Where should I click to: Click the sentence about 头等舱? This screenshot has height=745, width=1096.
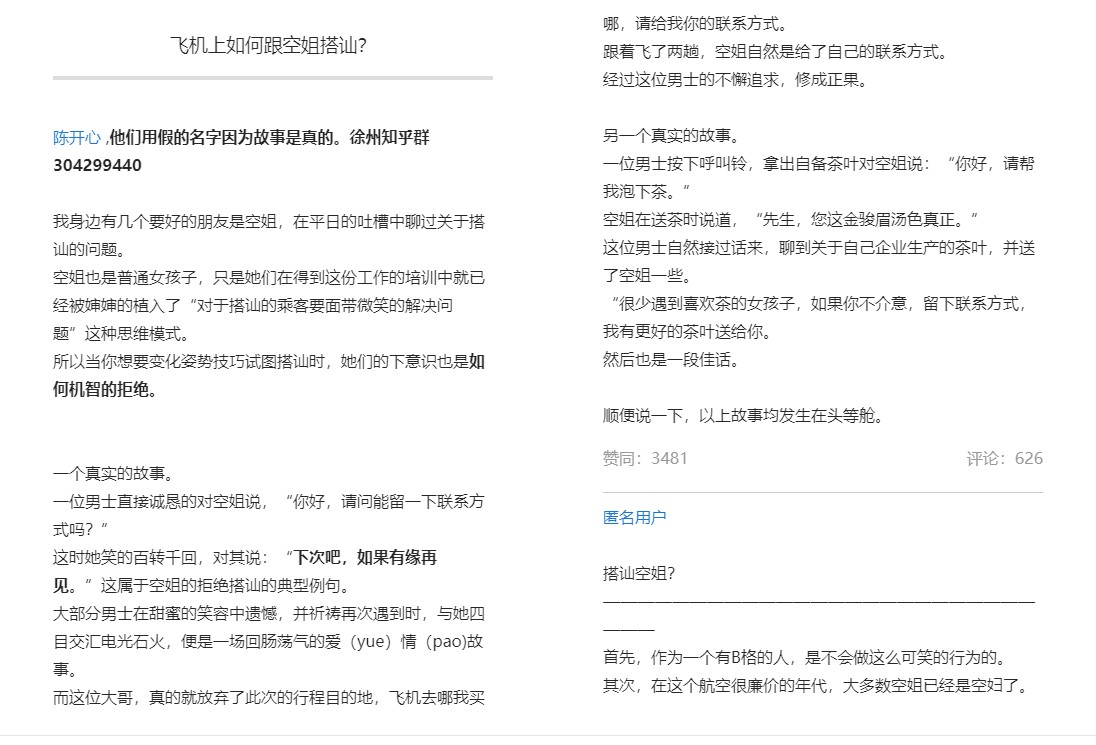[744, 415]
